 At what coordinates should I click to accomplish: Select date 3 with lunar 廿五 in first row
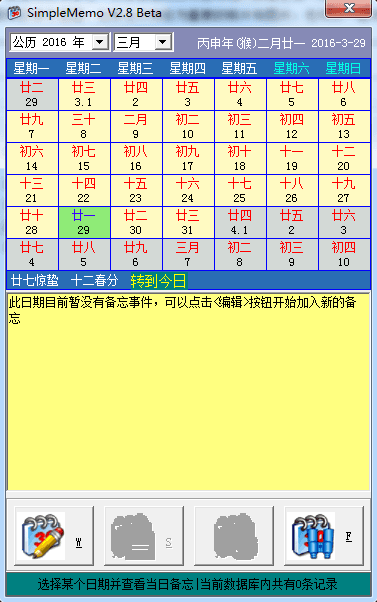[188, 94]
